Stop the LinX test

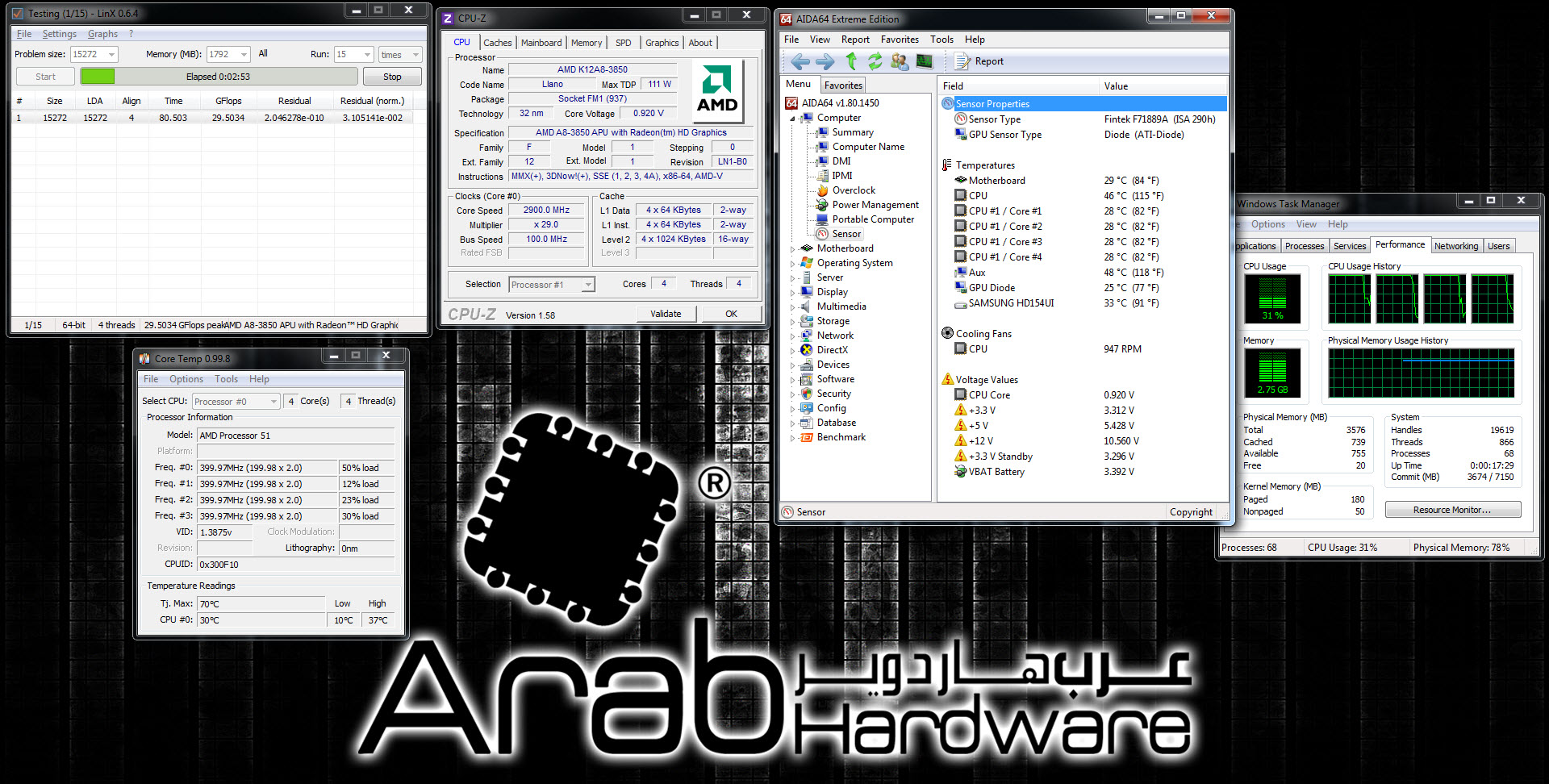point(392,77)
